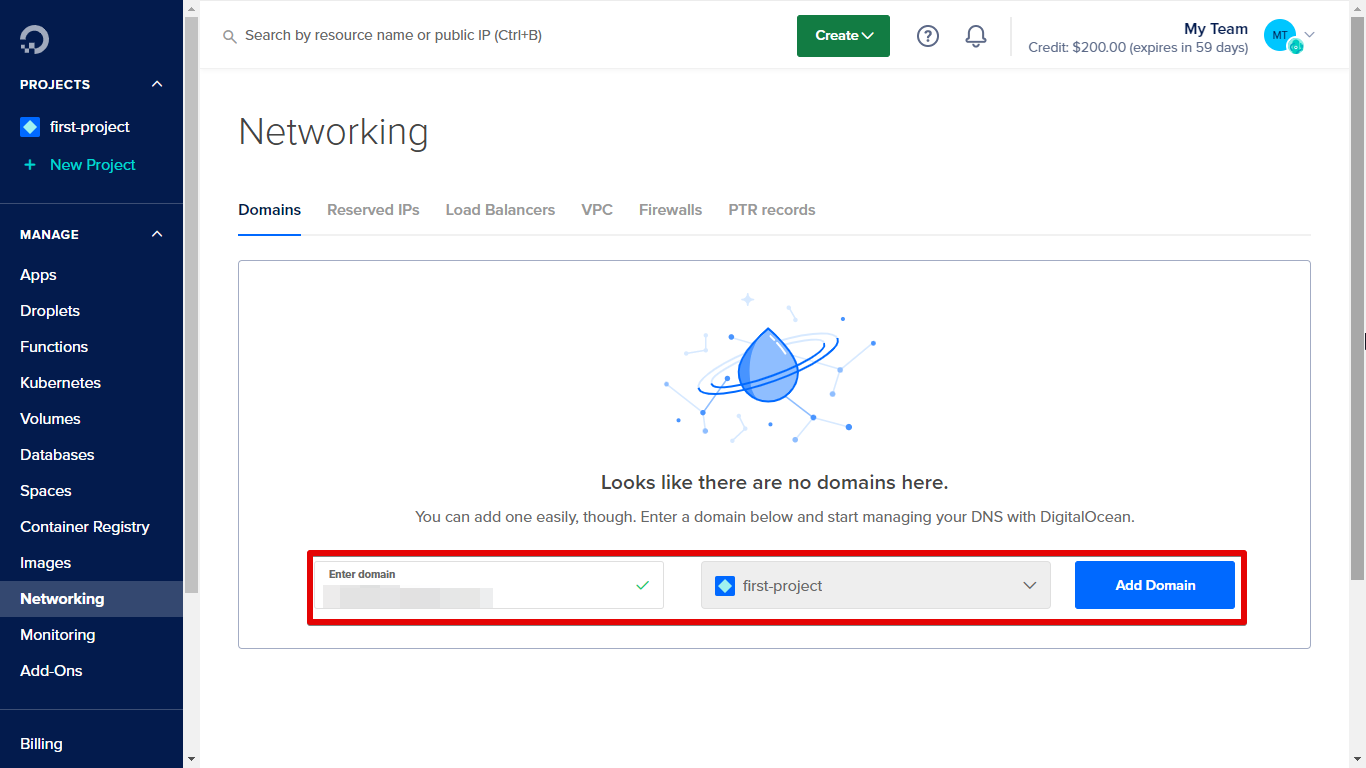Switch to the Firewalls tab
This screenshot has width=1366, height=768.
670,210
